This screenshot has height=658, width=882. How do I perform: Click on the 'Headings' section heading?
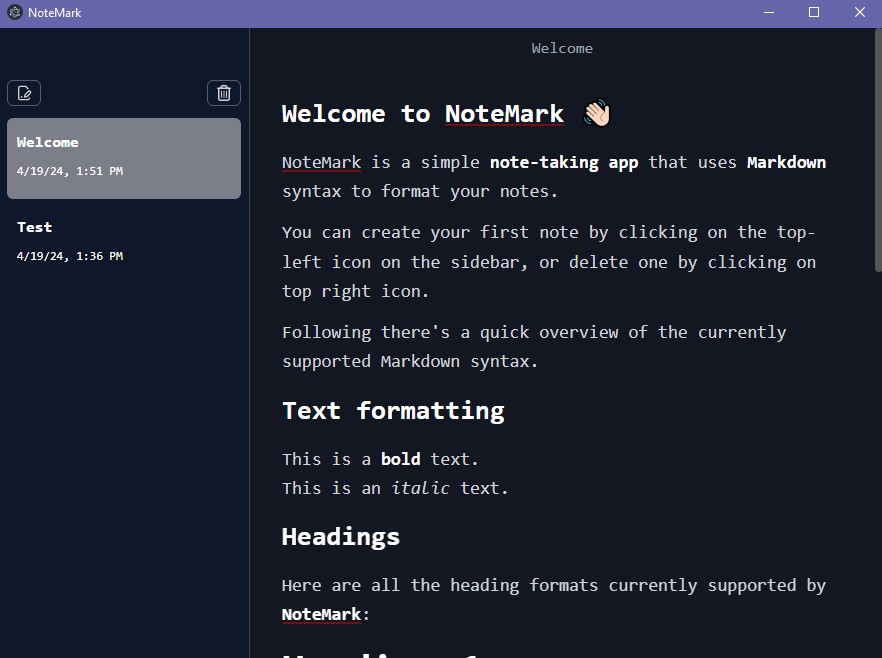tap(341, 537)
